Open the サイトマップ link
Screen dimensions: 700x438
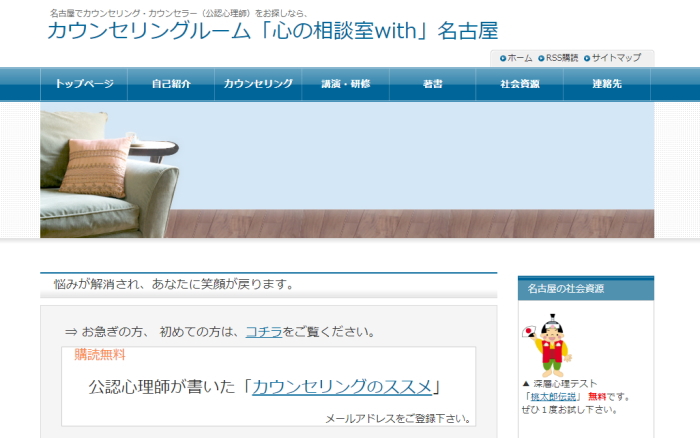pos(616,58)
